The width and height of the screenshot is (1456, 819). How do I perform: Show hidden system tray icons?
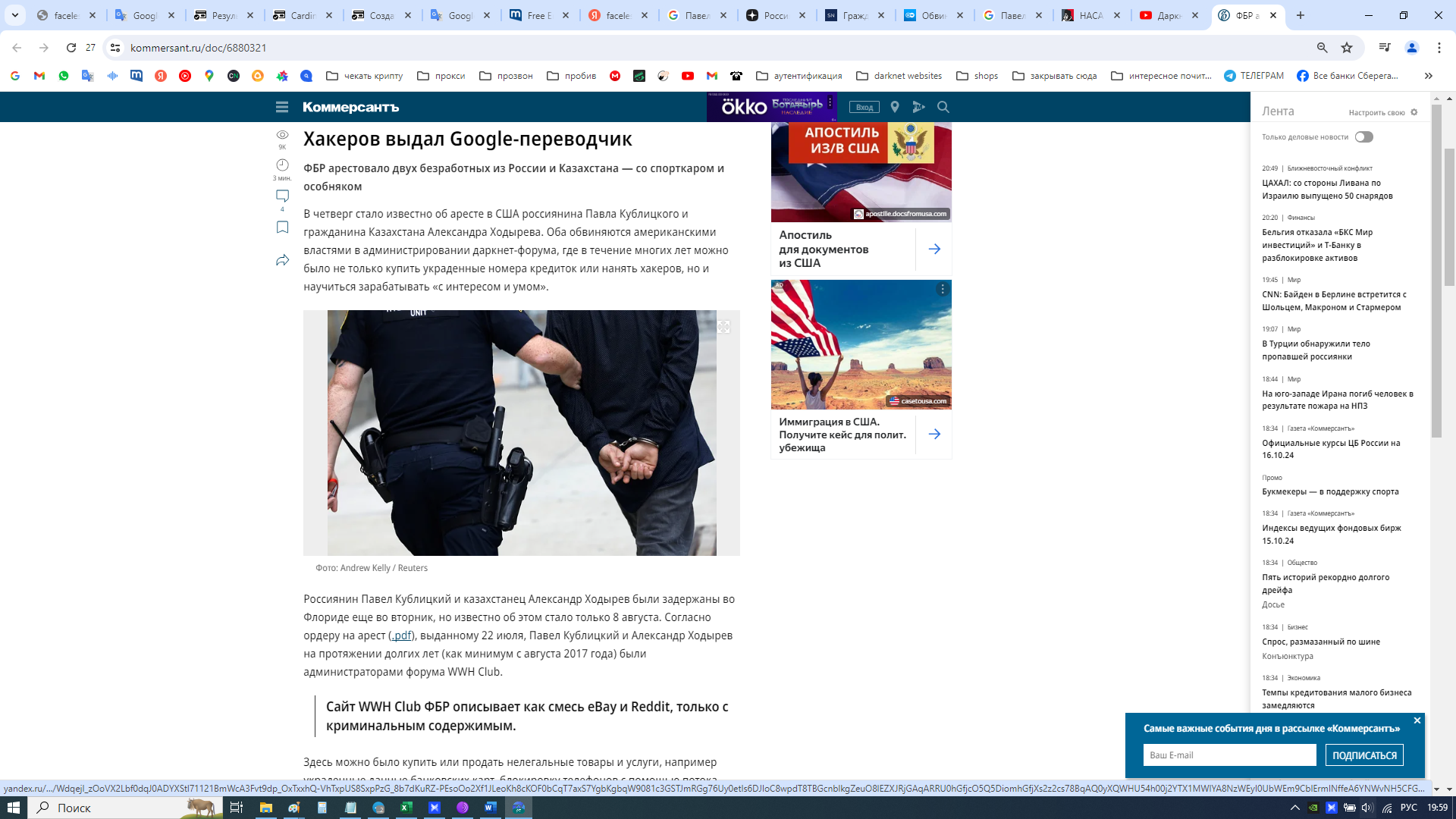[1294, 808]
